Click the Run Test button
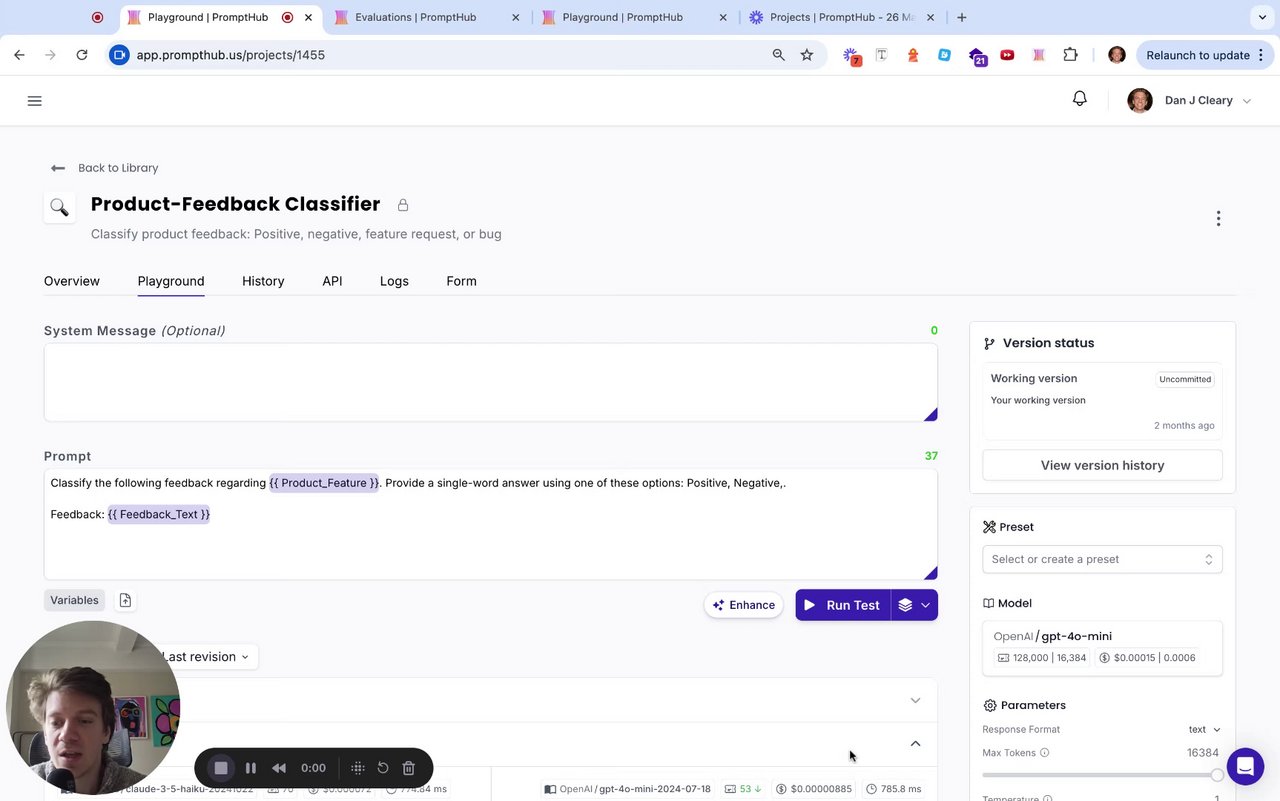 [843, 605]
